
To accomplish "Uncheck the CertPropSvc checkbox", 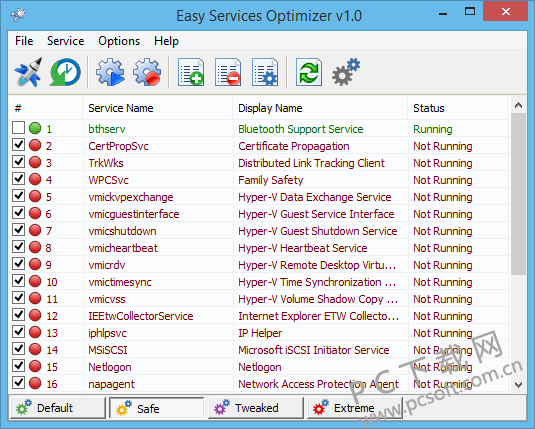I will (18, 145).
